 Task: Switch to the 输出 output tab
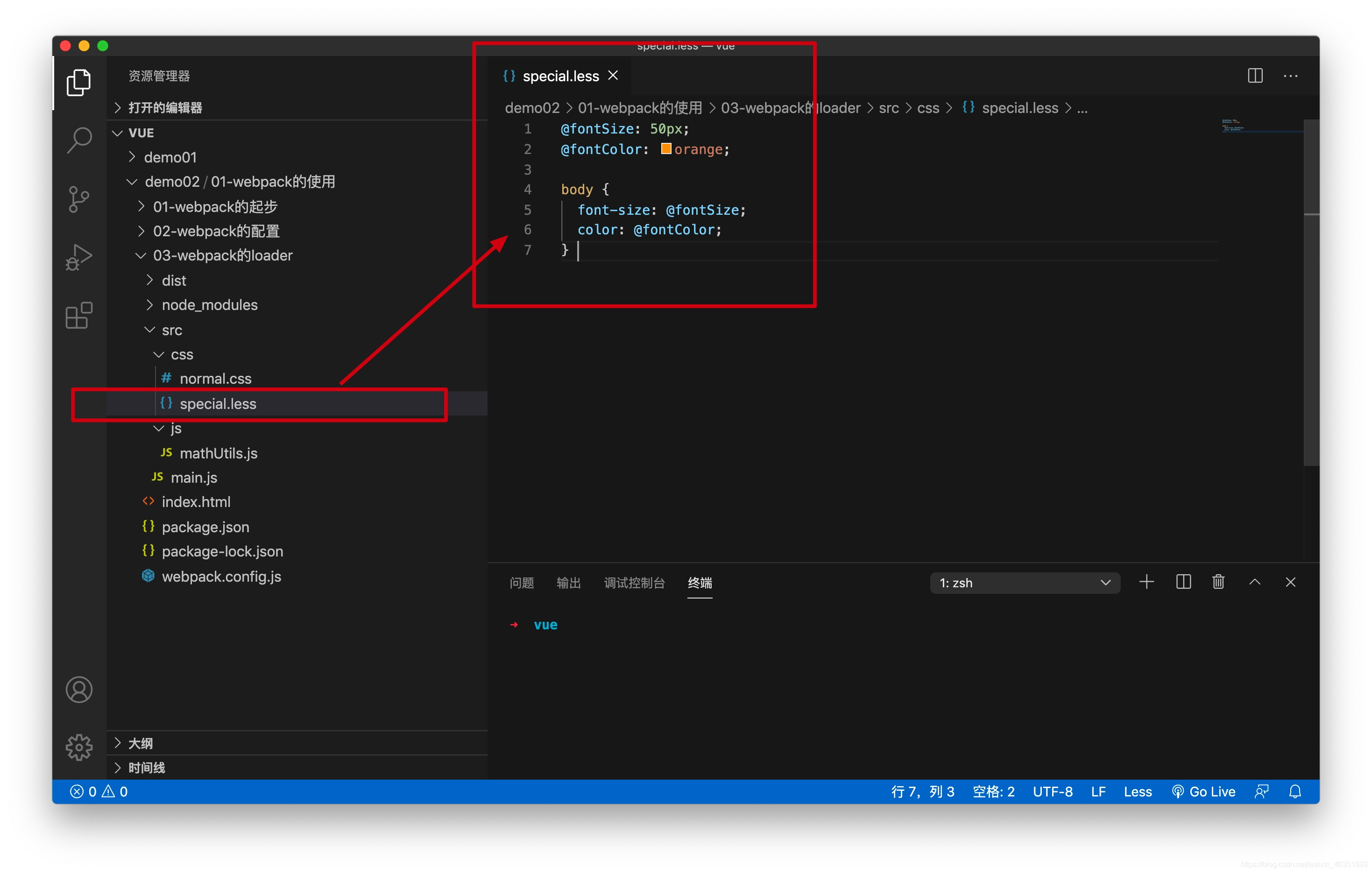569,583
